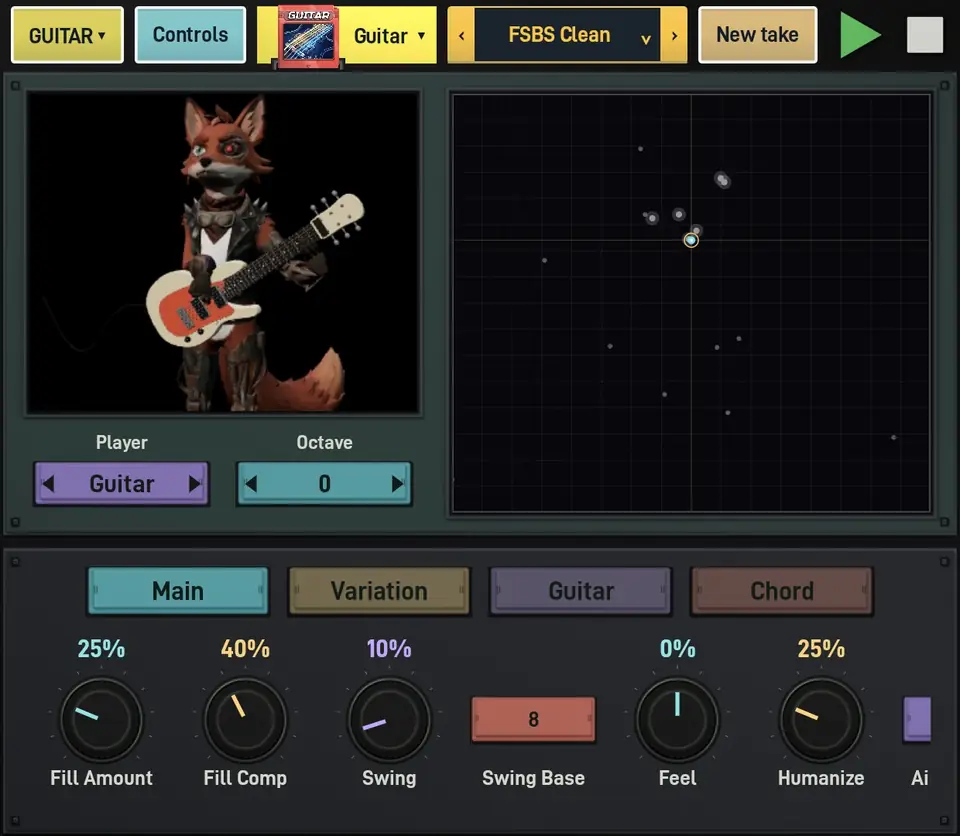Click the Feel 0% value
The width and height of the screenshot is (960, 836).
coord(677,649)
